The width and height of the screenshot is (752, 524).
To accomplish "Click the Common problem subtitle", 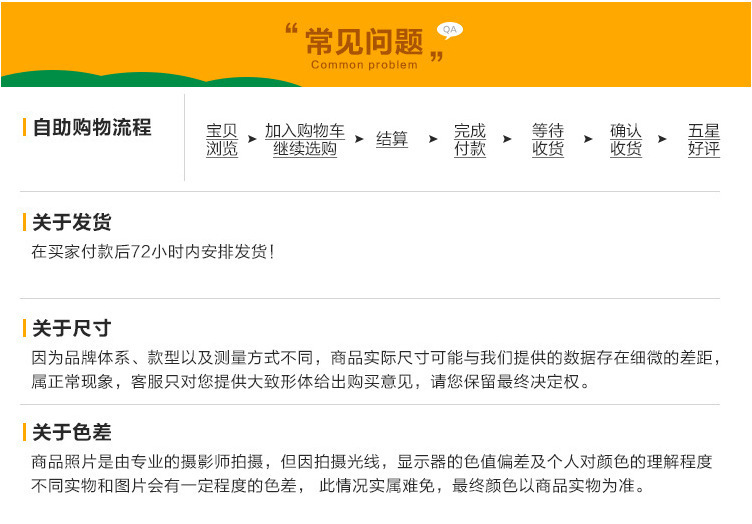I will click(x=364, y=65).
